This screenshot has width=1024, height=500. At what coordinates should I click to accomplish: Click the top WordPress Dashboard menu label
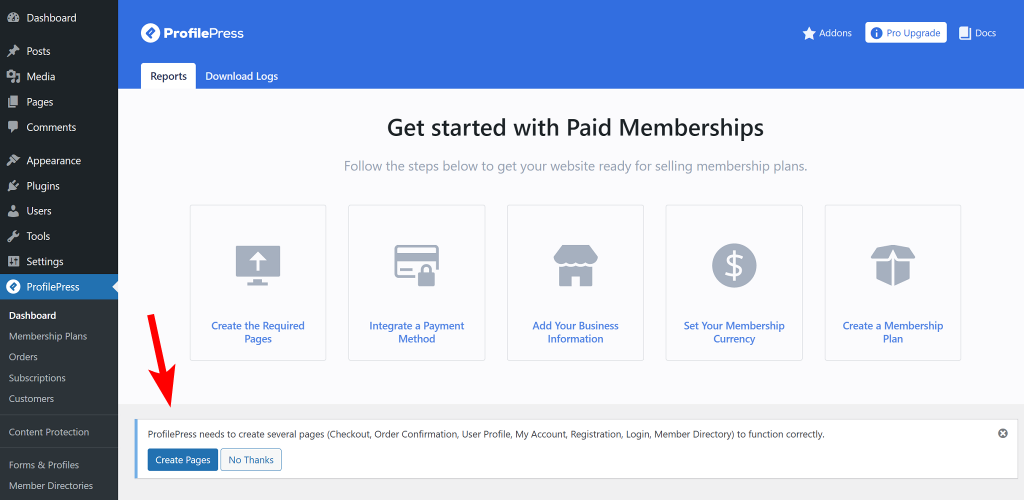pos(52,18)
